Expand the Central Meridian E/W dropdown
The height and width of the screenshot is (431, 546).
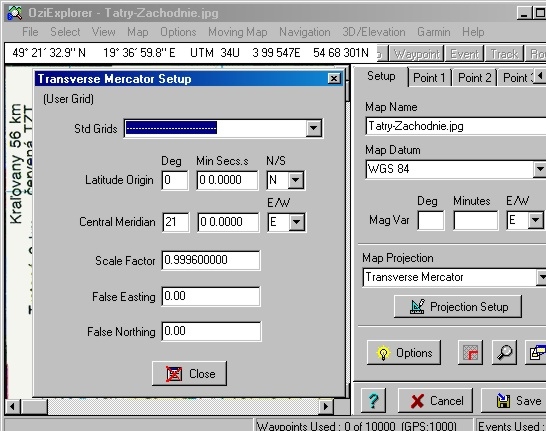296,222
